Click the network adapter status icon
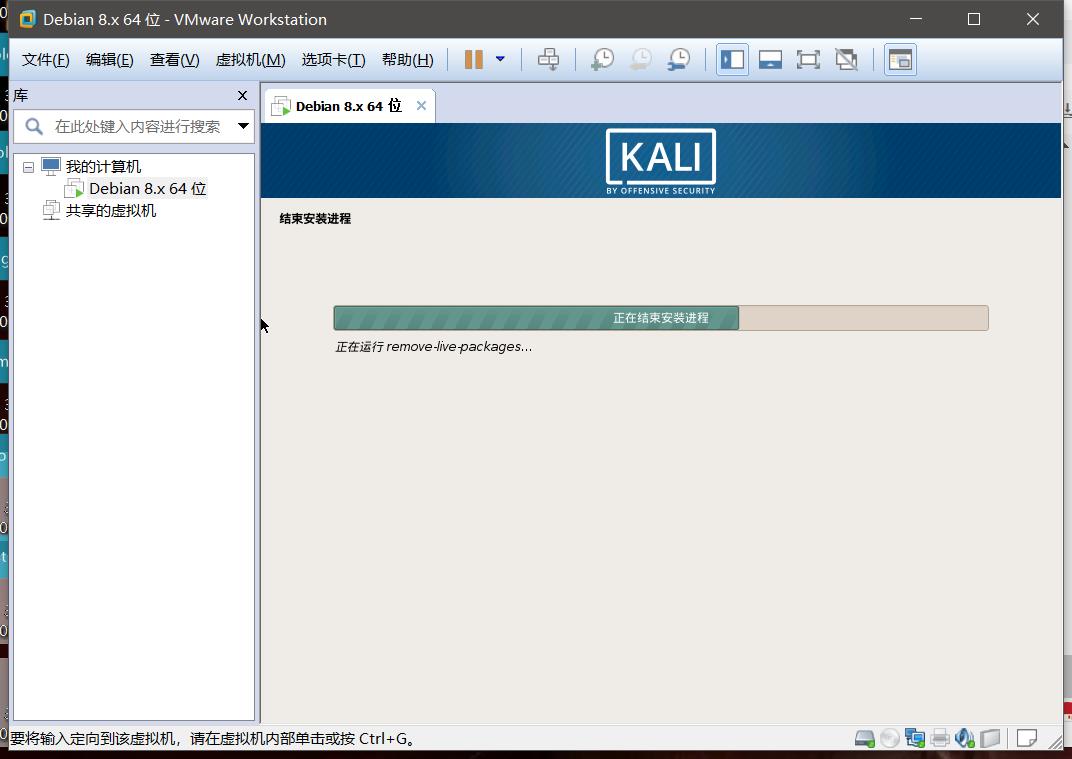Viewport: 1072px width, 759px height. pyautogui.click(x=915, y=738)
